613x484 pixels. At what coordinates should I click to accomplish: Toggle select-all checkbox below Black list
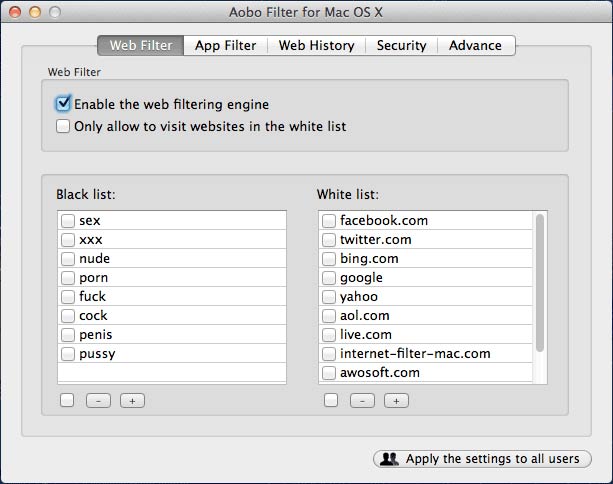click(66, 400)
